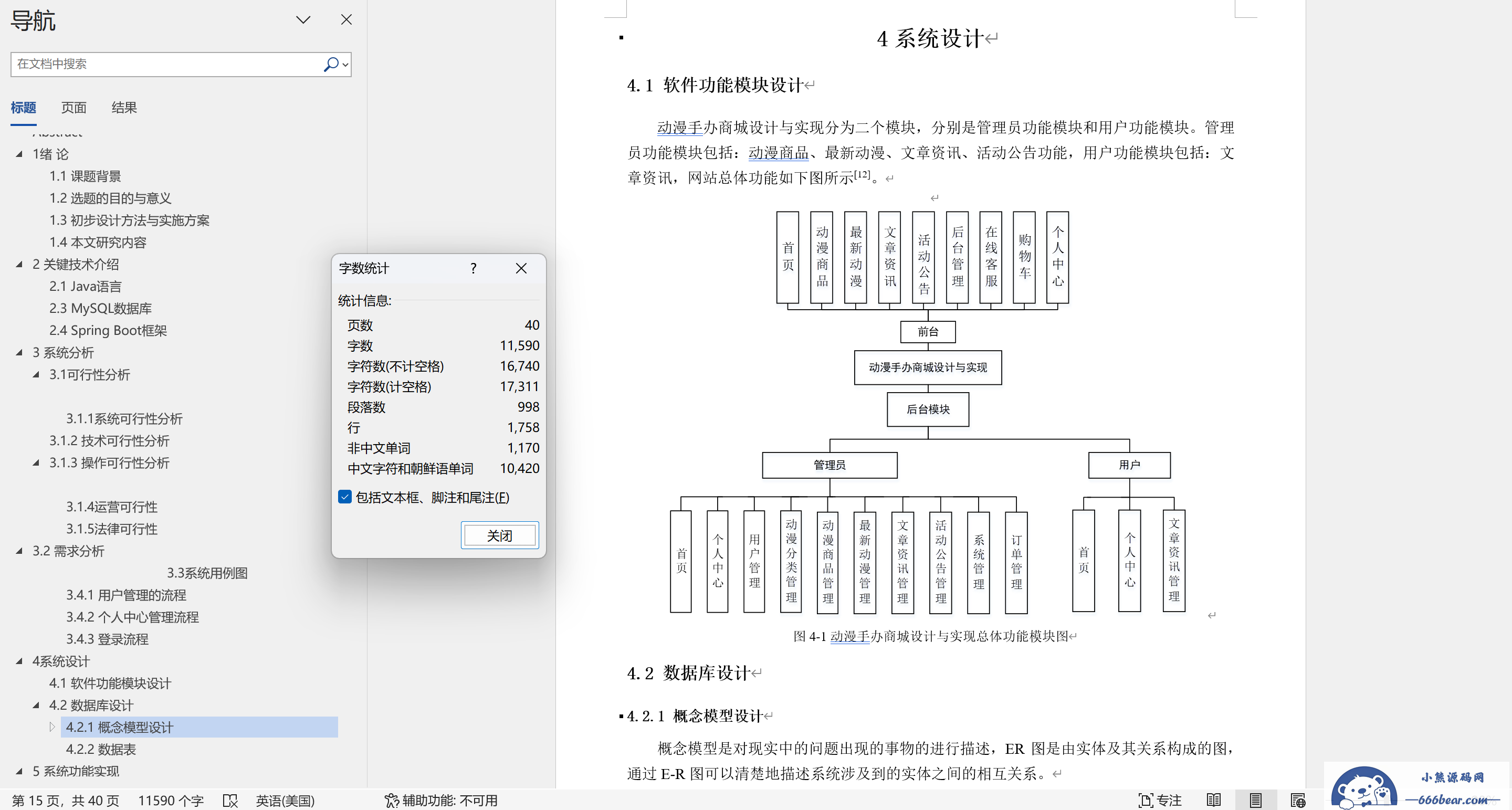Click the search magnifier icon in navigation pane
Image resolution: width=1512 pixels, height=810 pixels.
(330, 64)
